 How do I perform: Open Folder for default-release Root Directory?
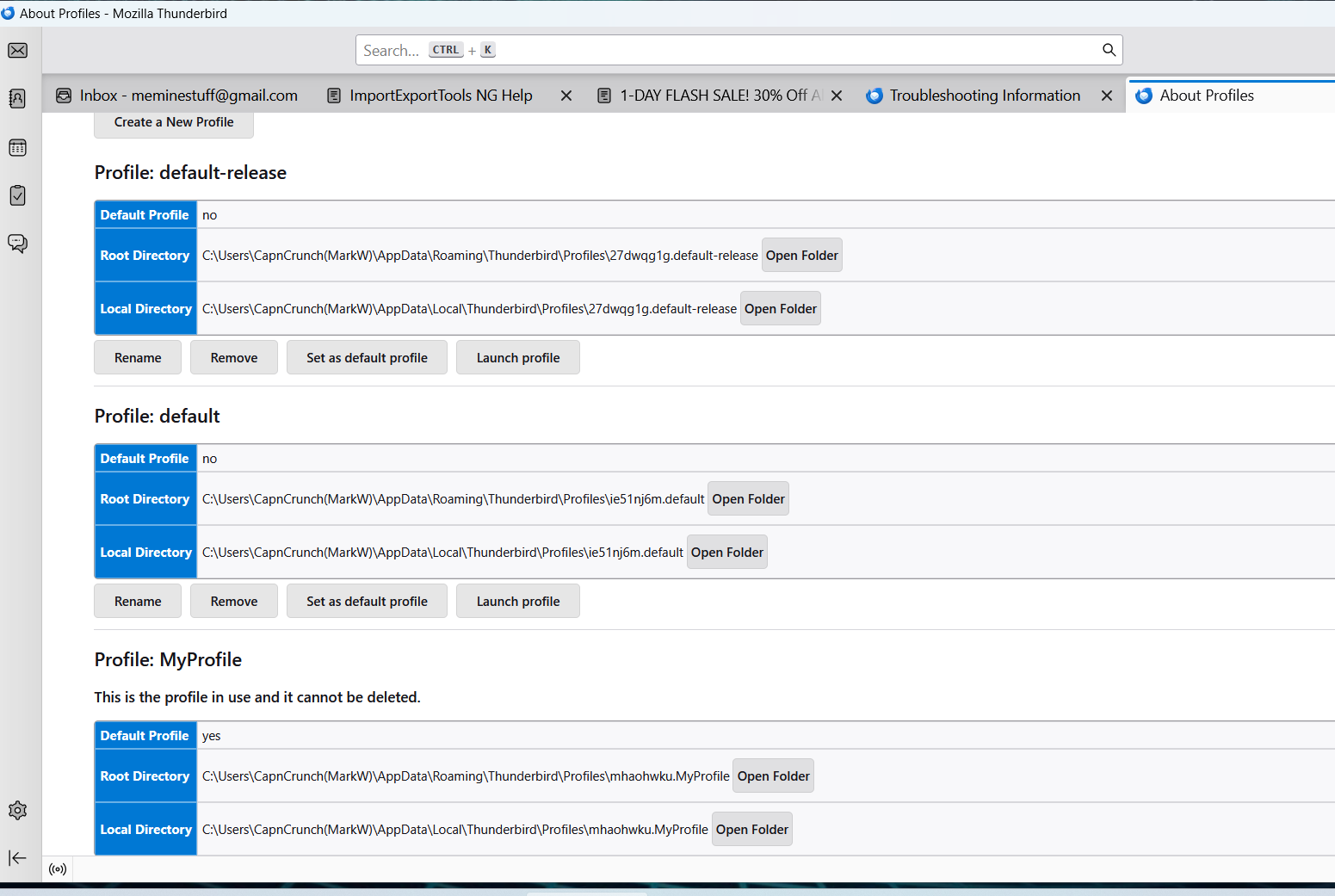[x=801, y=256]
